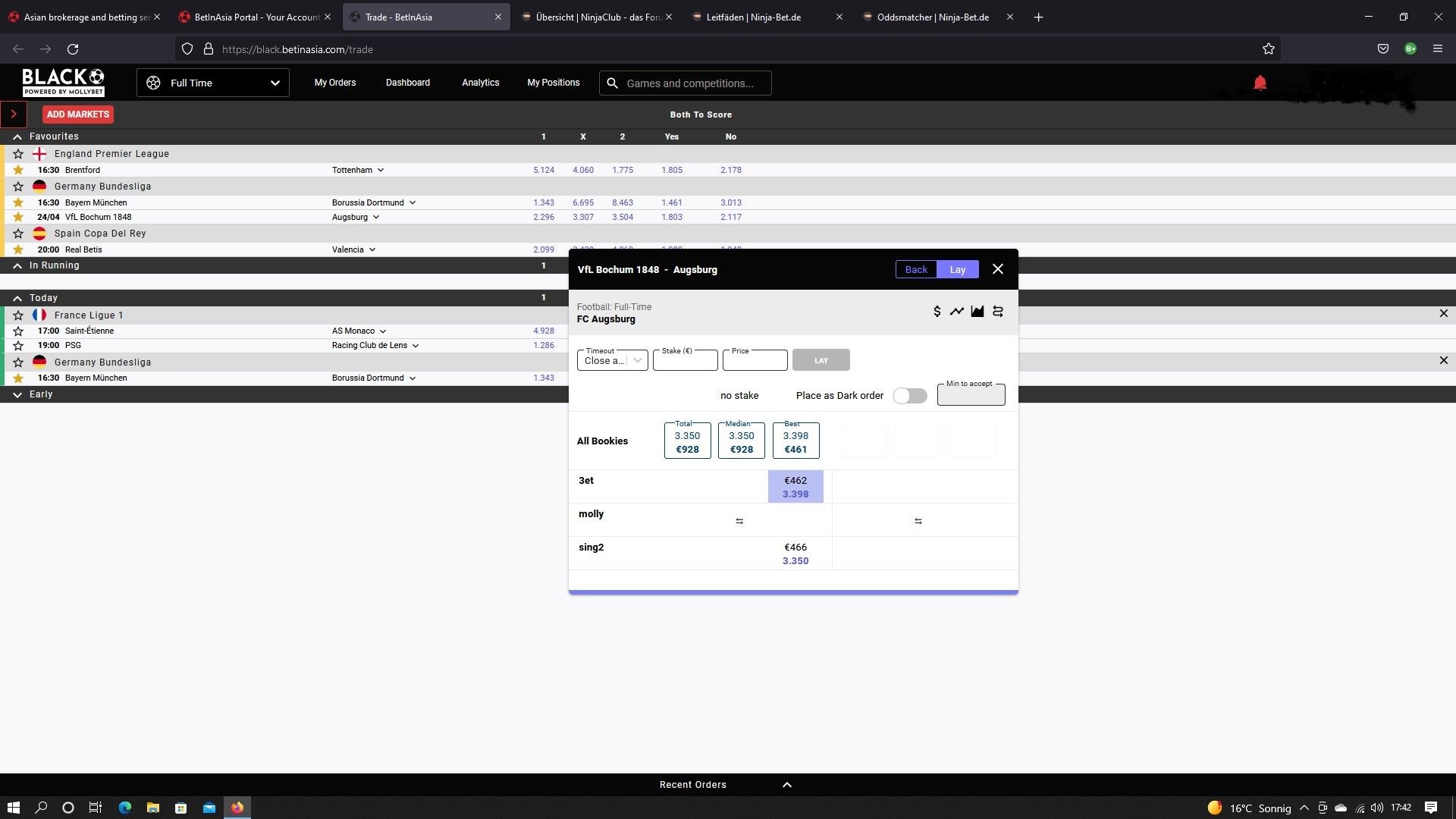Click the Min to accept input field

pos(971,394)
